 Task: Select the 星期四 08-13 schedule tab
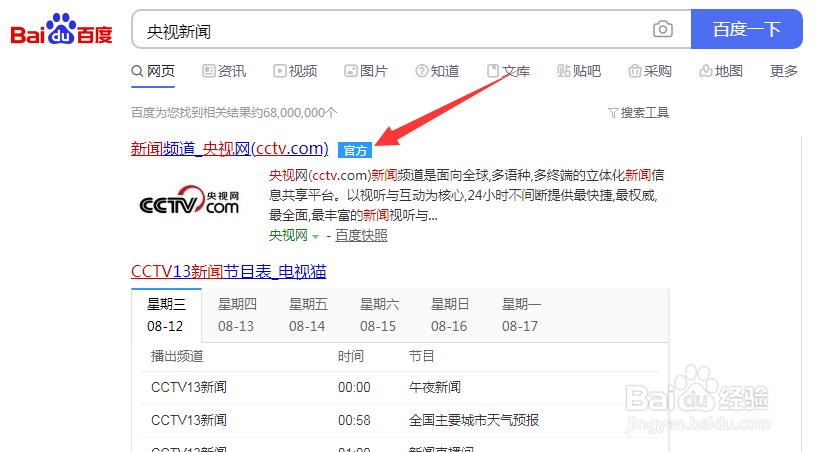click(237, 315)
